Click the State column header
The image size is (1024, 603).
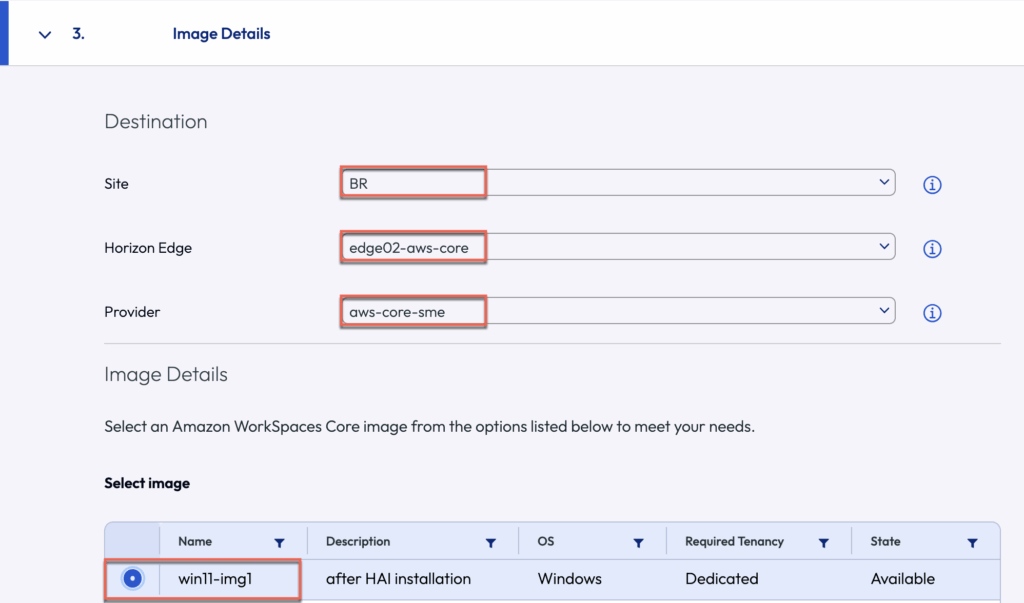(885, 542)
